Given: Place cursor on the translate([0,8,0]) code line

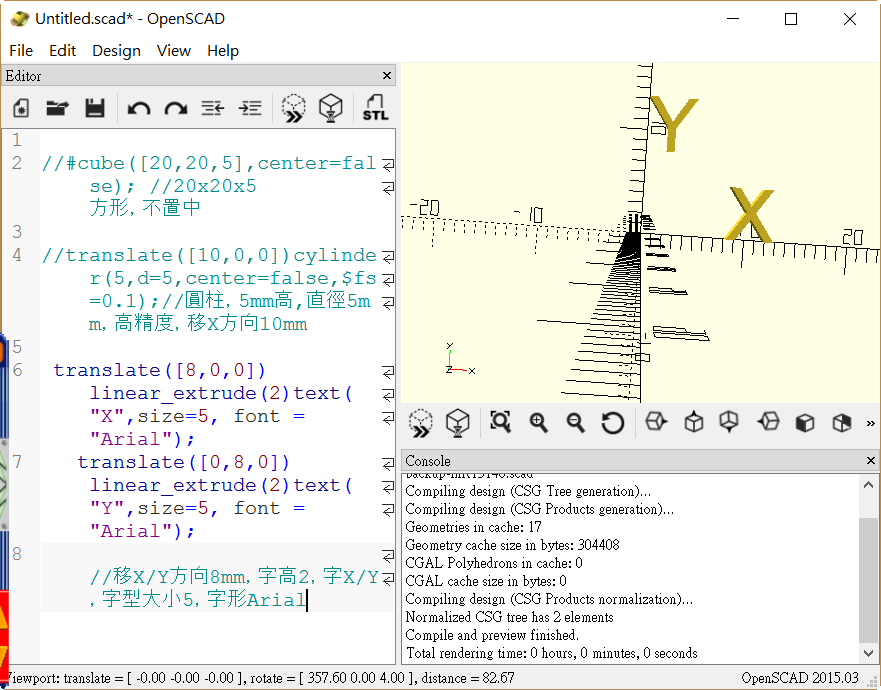Looking at the screenshot, I should point(183,462).
